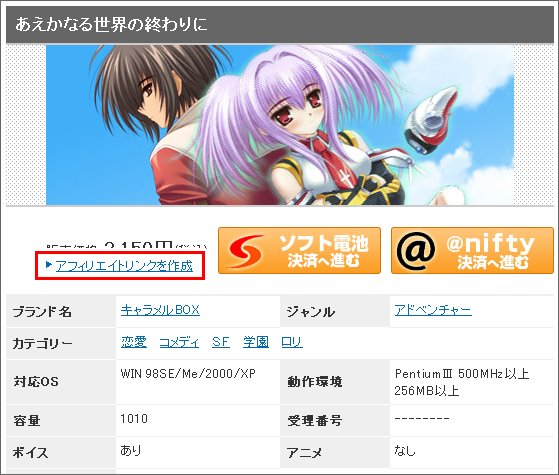This screenshot has height=475, width=559.
Task: Click the ブランド名 label cell
Action: click(x=61, y=311)
